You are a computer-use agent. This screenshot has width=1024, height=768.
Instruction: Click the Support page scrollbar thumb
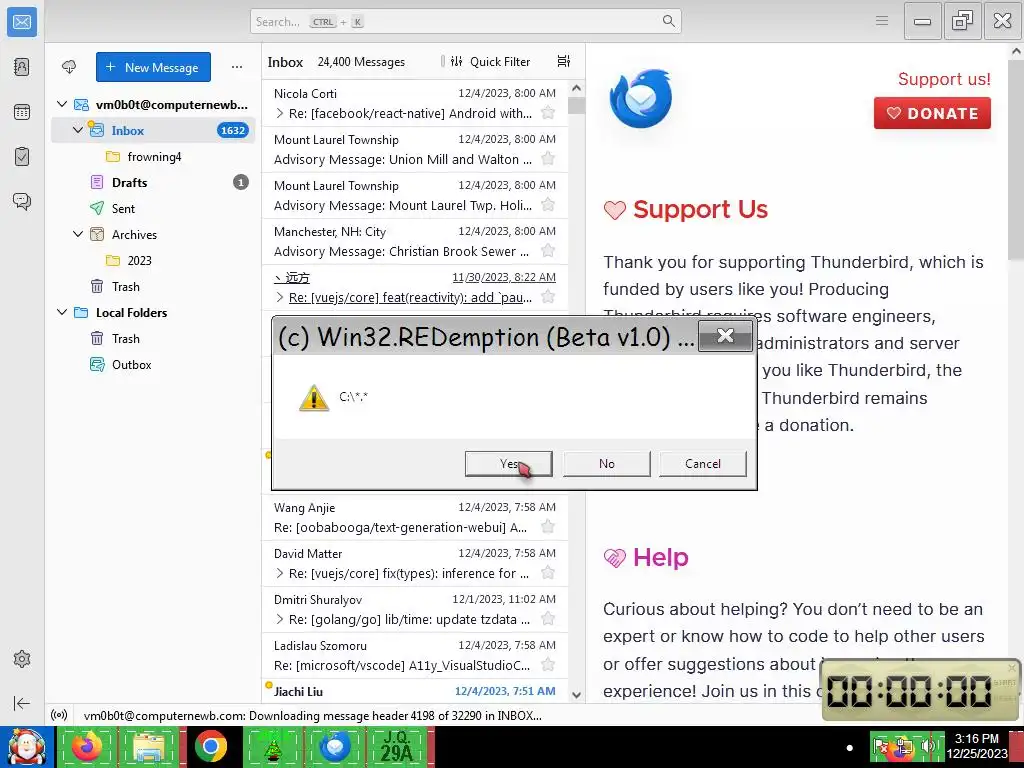(x=1016, y=160)
